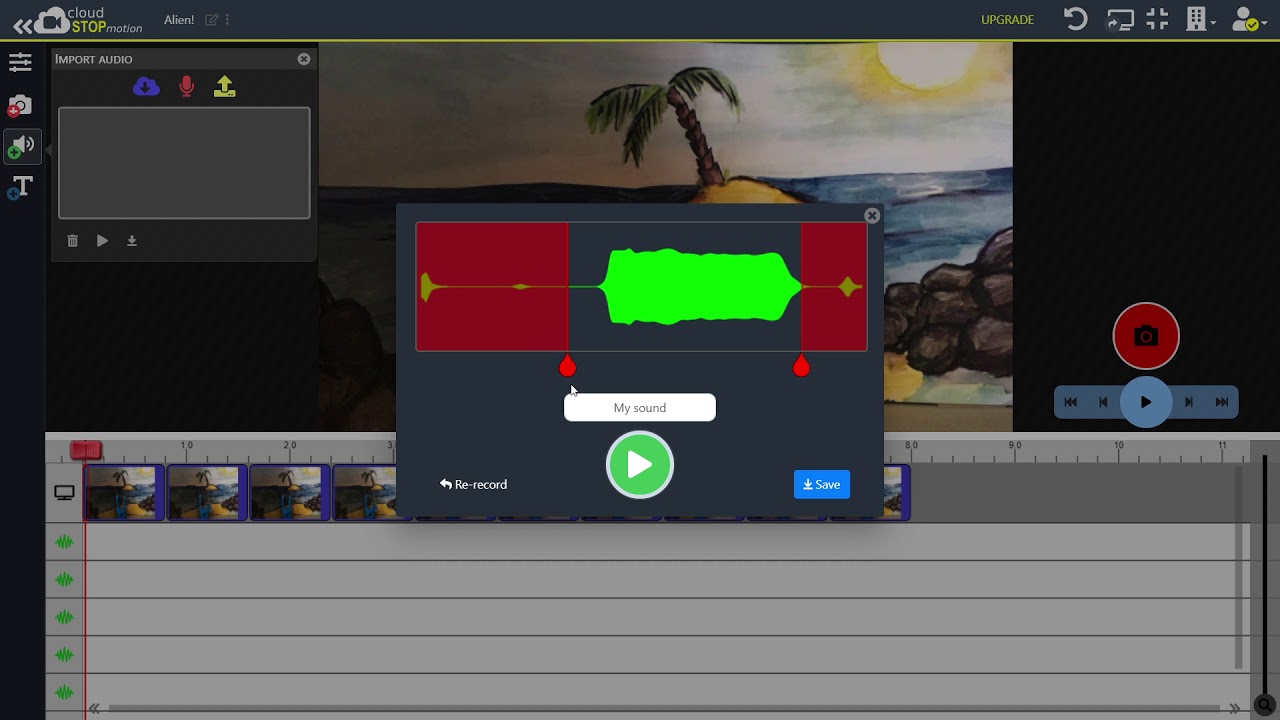Play the animation with blue play button
1280x720 pixels.
pyautogui.click(x=1146, y=402)
